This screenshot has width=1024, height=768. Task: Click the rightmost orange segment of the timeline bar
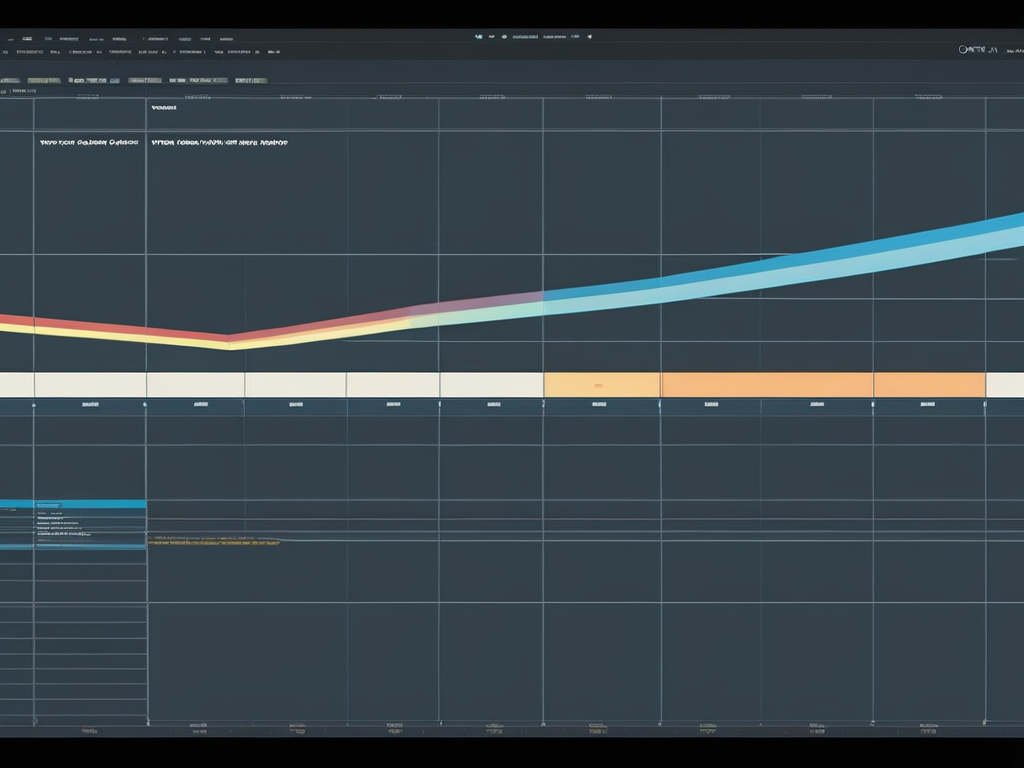click(x=929, y=385)
